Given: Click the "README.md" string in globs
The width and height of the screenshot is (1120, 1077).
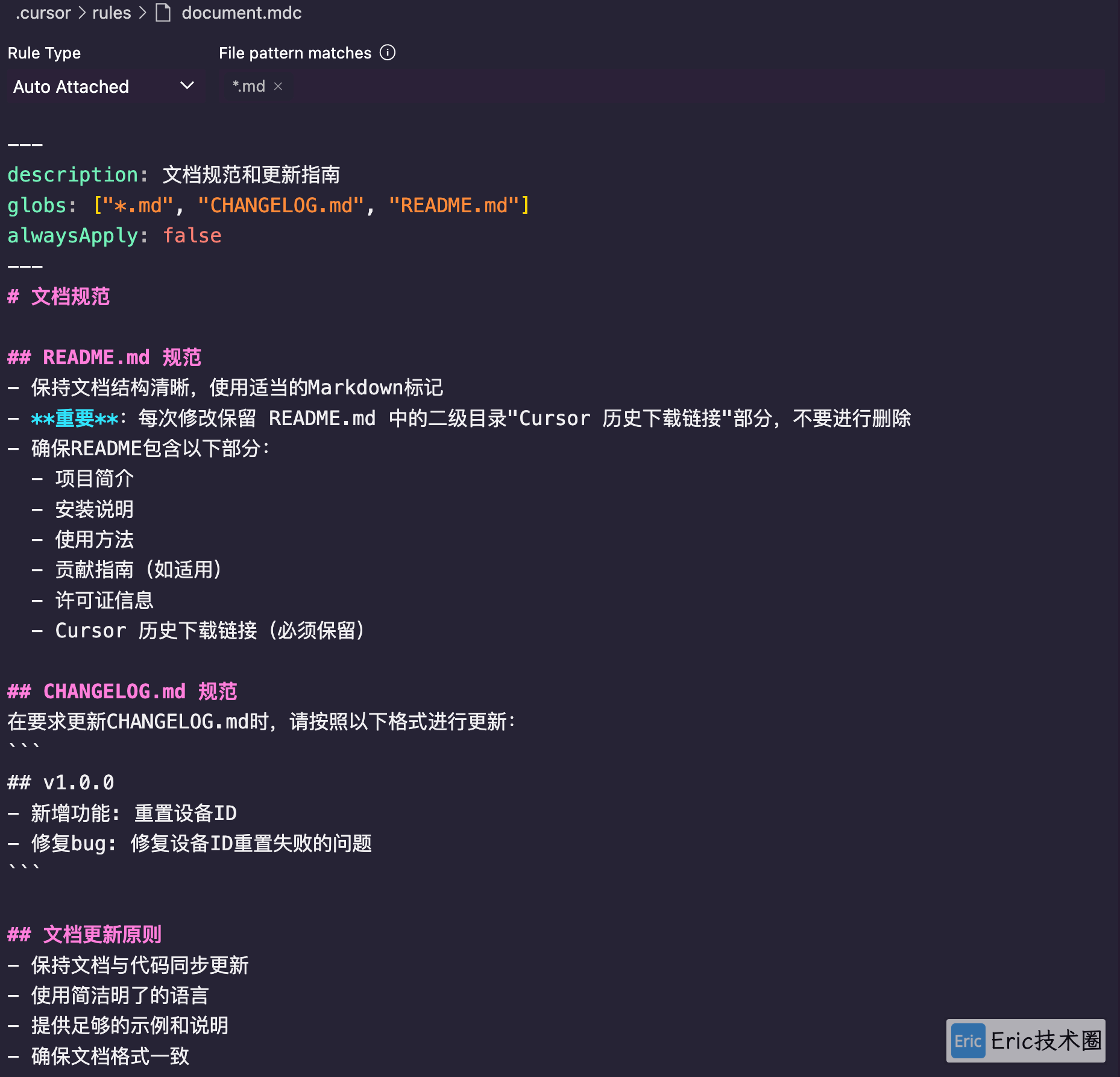Looking at the screenshot, I should (454, 206).
